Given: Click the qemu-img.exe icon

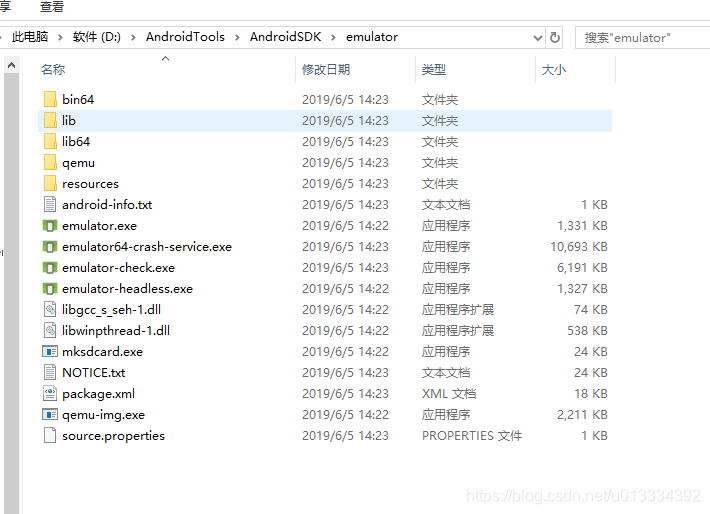Looking at the screenshot, I should pyautogui.click(x=50, y=414).
